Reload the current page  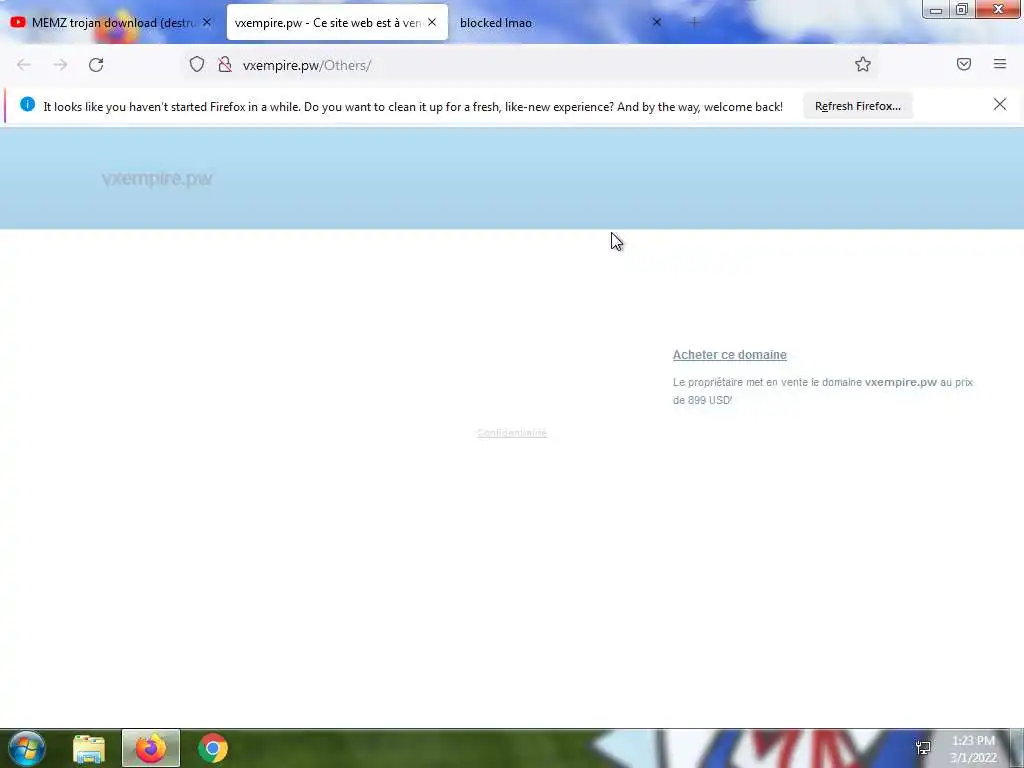pyautogui.click(x=96, y=65)
